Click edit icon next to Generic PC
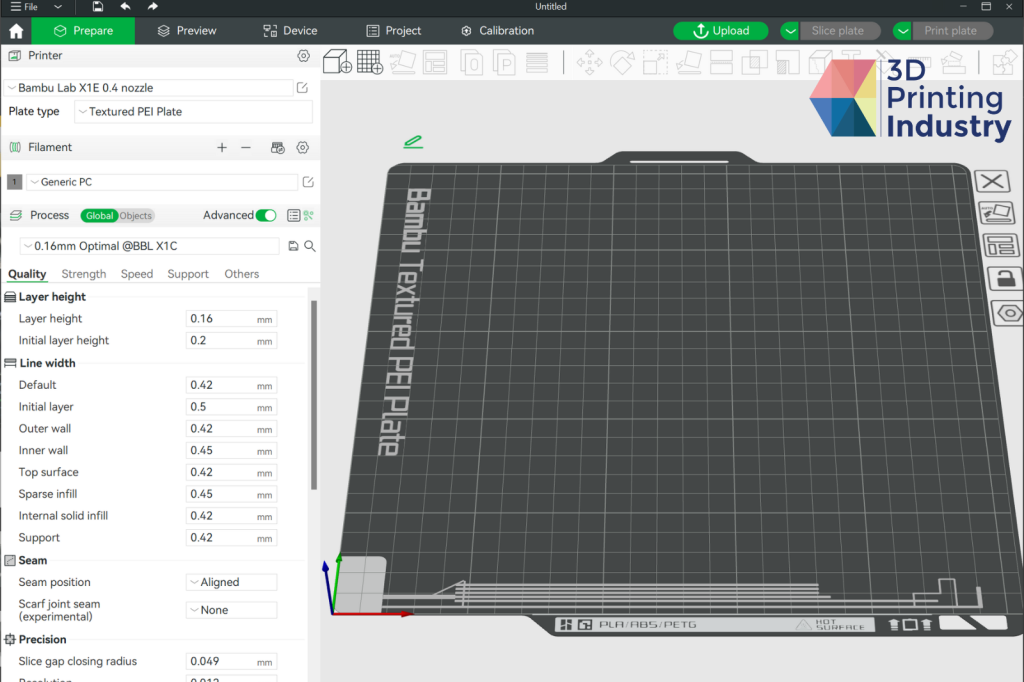Screen dimensions: 1024x682 (x=308, y=182)
